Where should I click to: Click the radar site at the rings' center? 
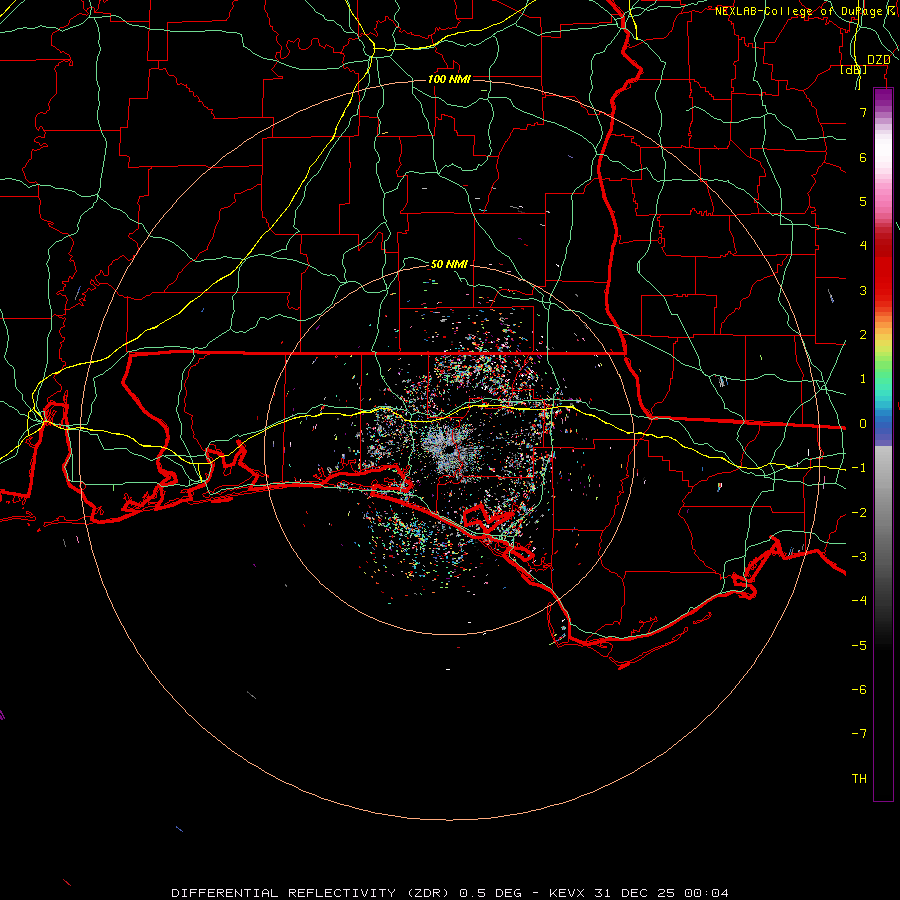coord(449,450)
